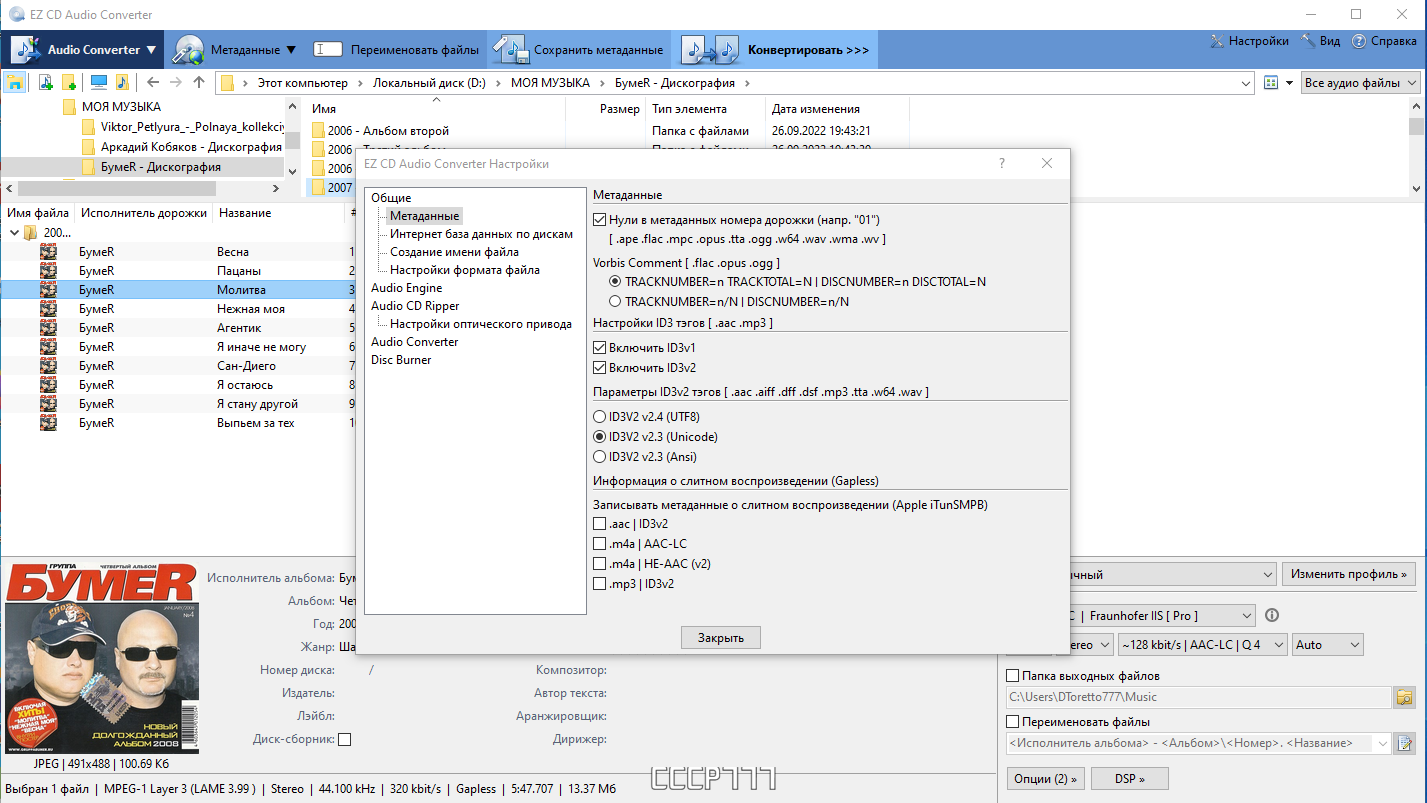Viewport: 1427px width, 803px height.
Task: Sort by Дата изменения column header
Action: (815, 109)
